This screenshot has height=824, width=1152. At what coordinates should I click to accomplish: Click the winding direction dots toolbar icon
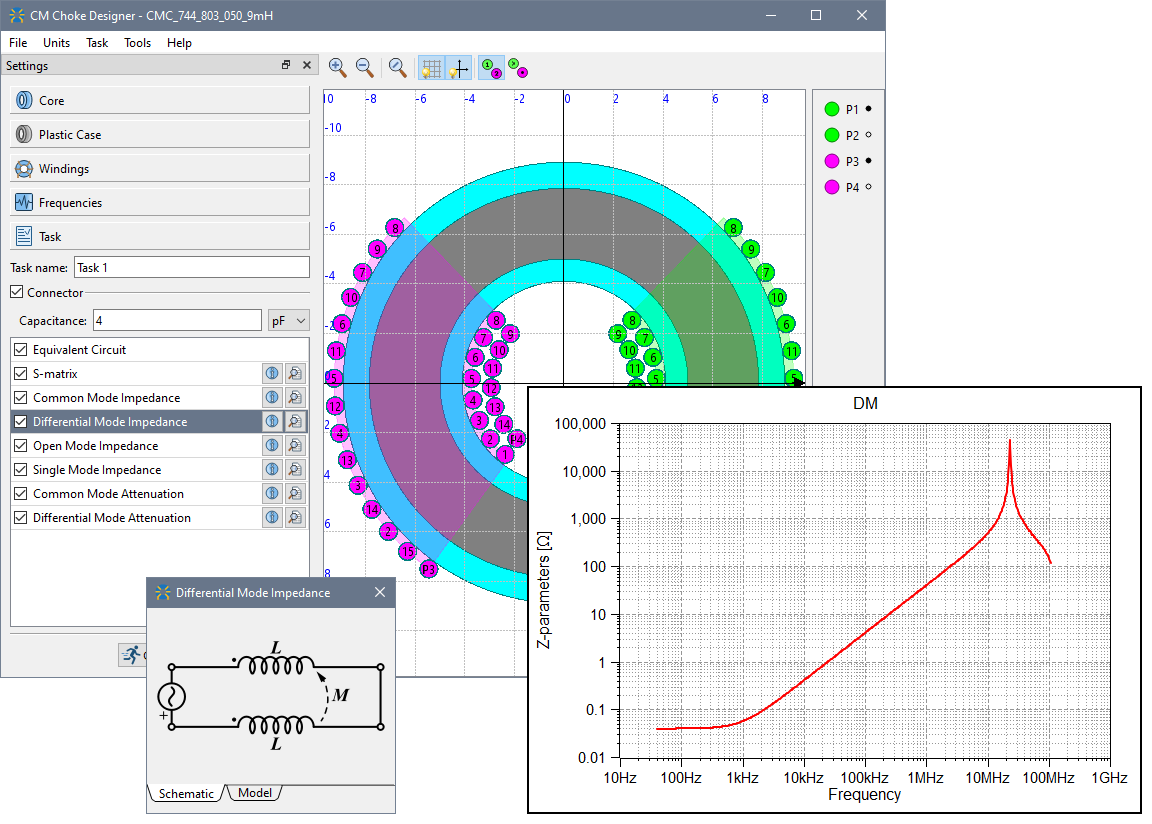(518, 68)
